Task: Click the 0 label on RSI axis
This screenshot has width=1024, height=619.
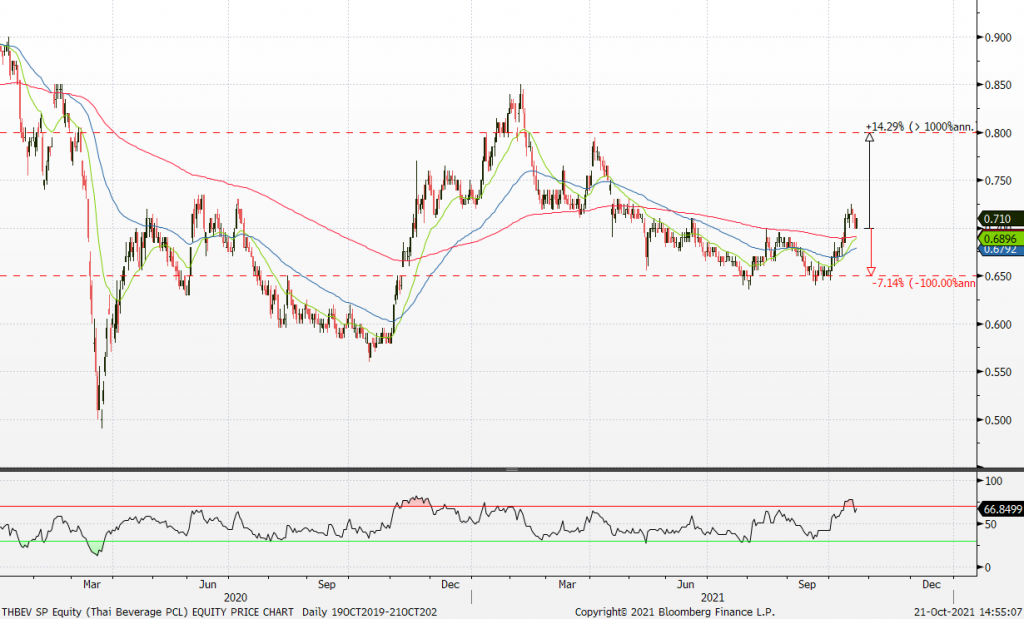Action: click(x=988, y=567)
